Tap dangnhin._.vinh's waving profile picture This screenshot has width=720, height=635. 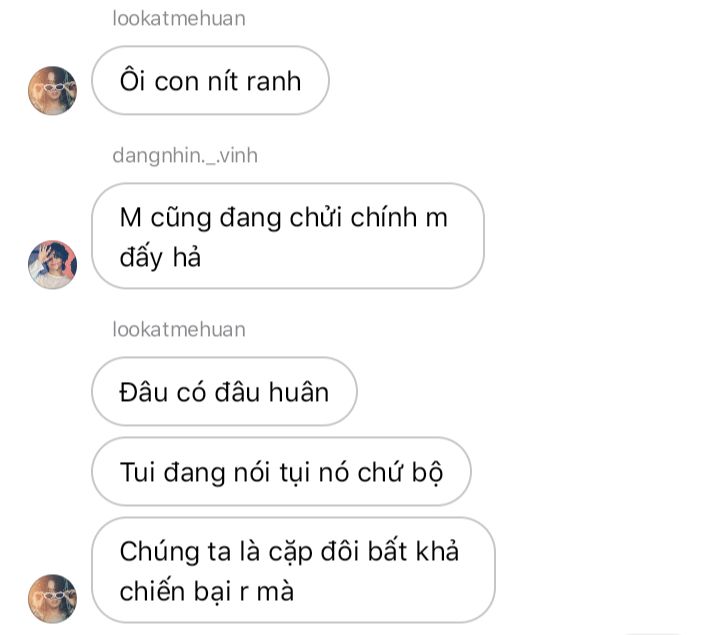[52, 264]
